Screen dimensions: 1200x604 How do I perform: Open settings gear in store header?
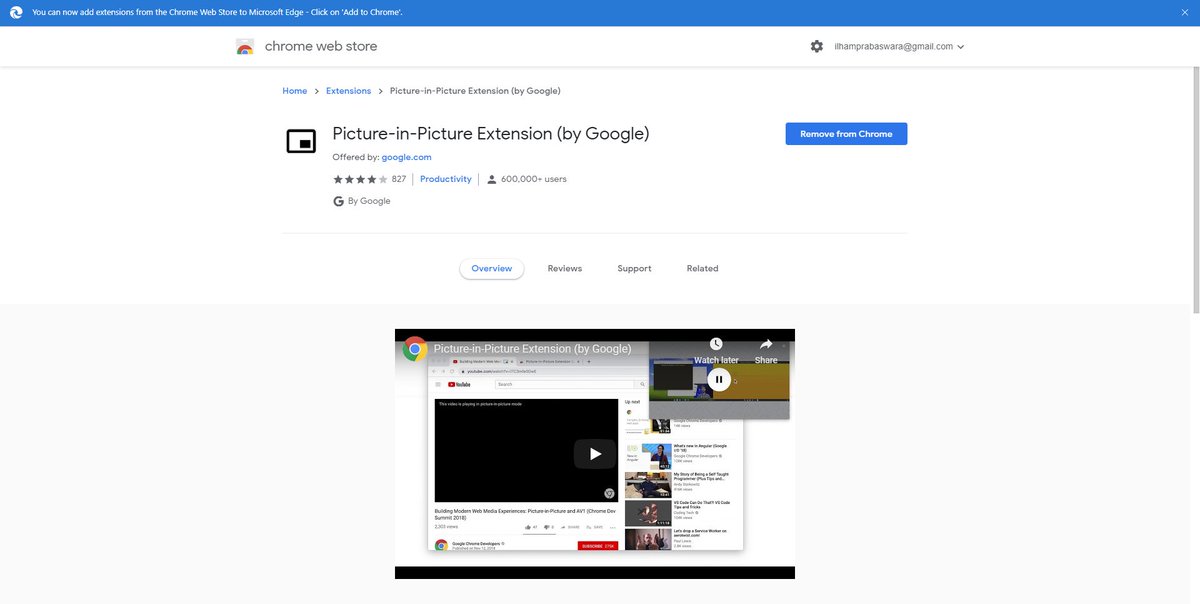coord(817,46)
